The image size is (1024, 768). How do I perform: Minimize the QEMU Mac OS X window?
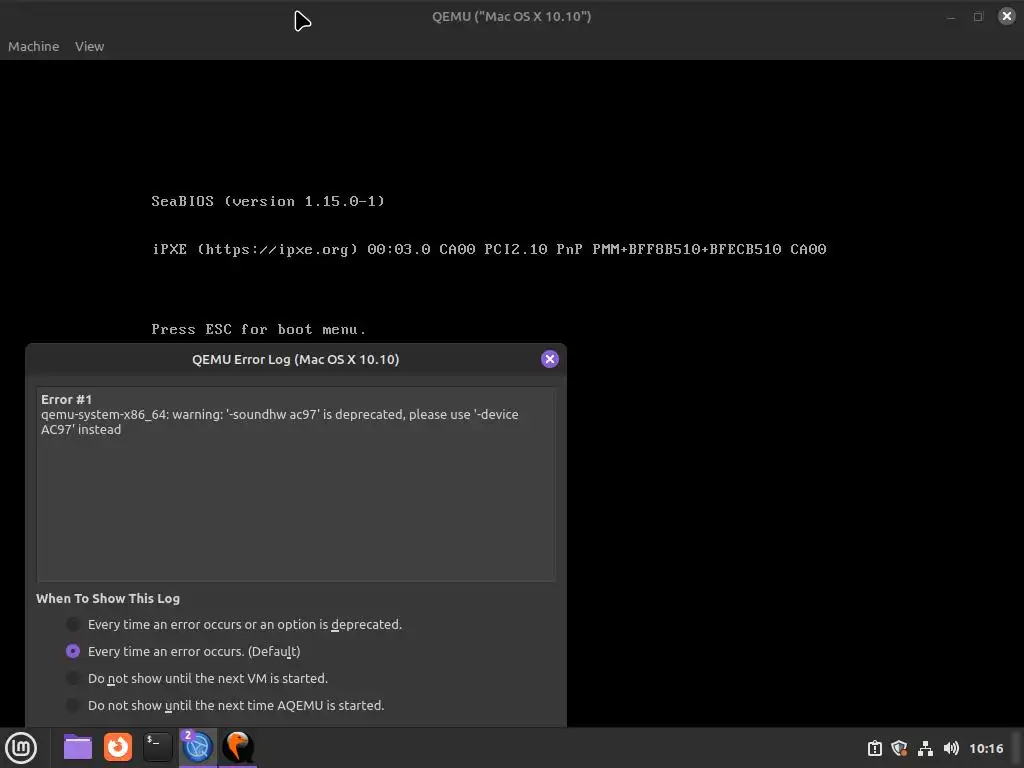point(951,17)
